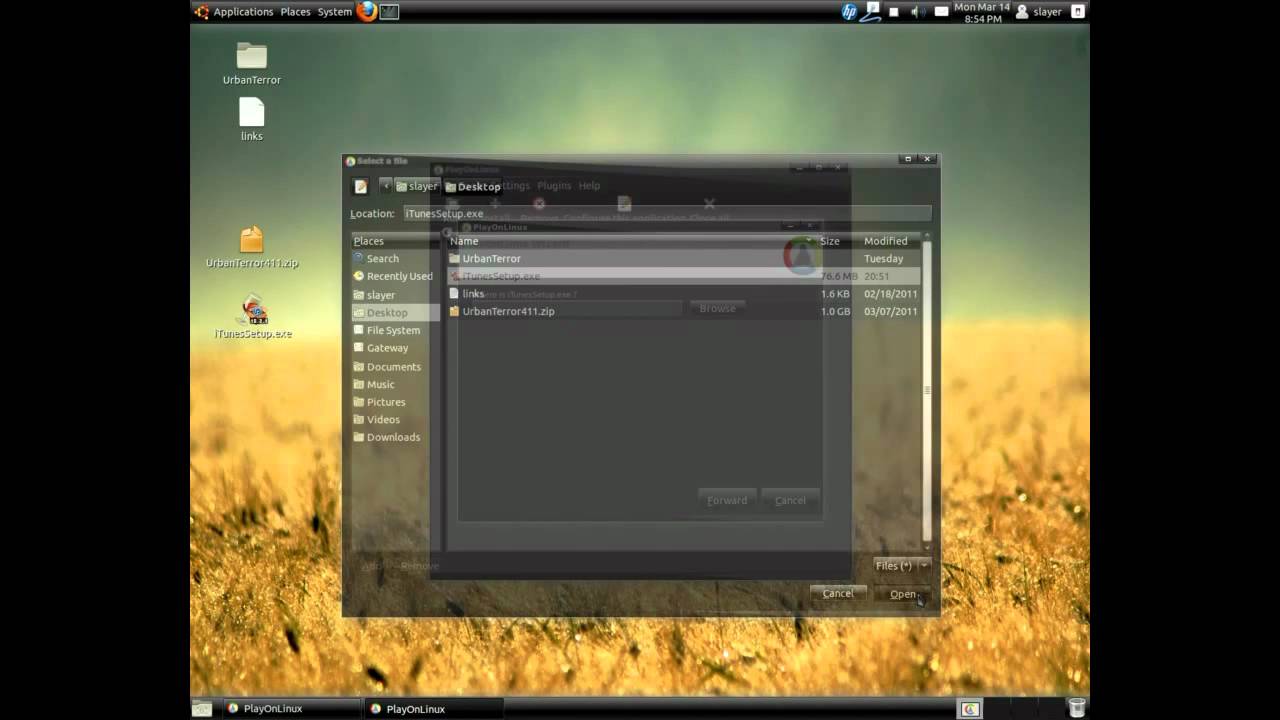Click the date and time clock
The width and height of the screenshot is (1280, 720).
[x=982, y=12]
